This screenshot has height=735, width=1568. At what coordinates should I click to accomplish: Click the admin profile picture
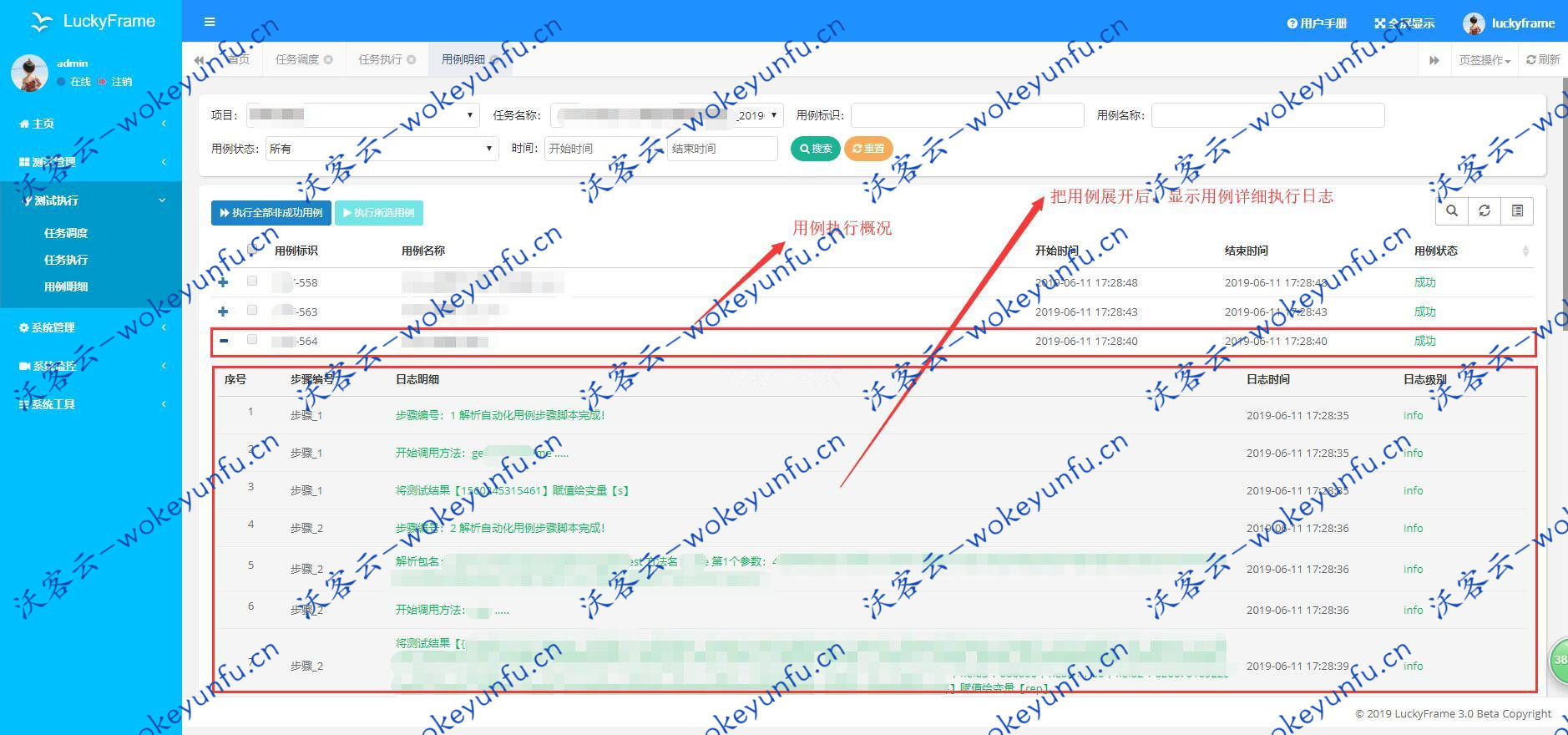pyautogui.click(x=29, y=73)
